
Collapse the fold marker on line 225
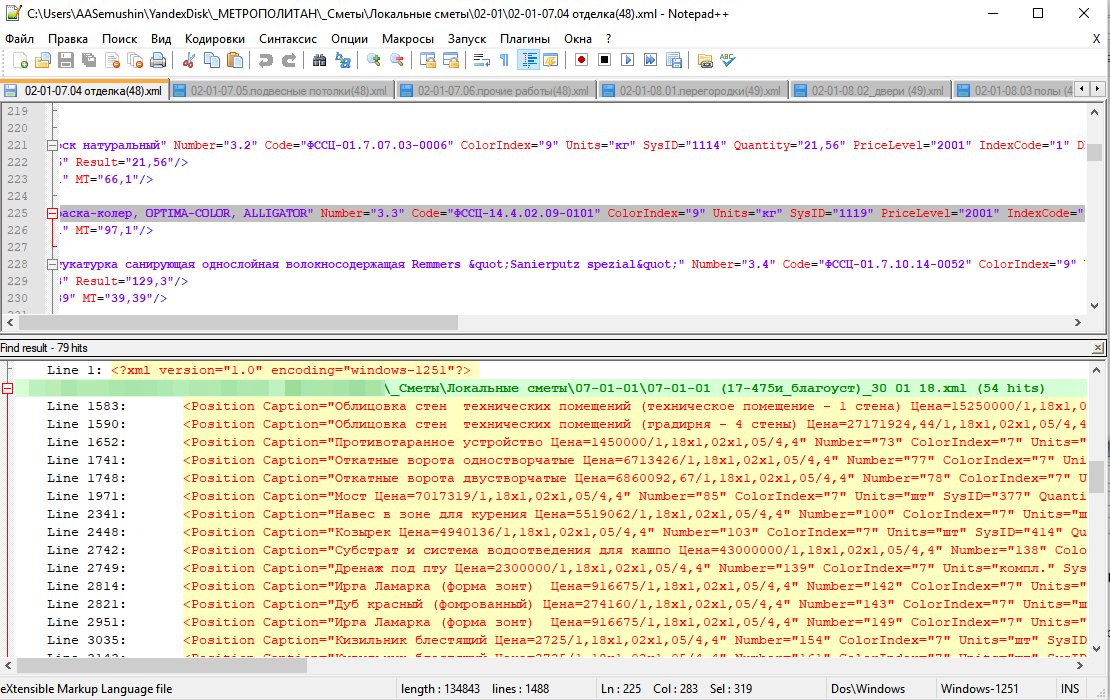click(52, 213)
